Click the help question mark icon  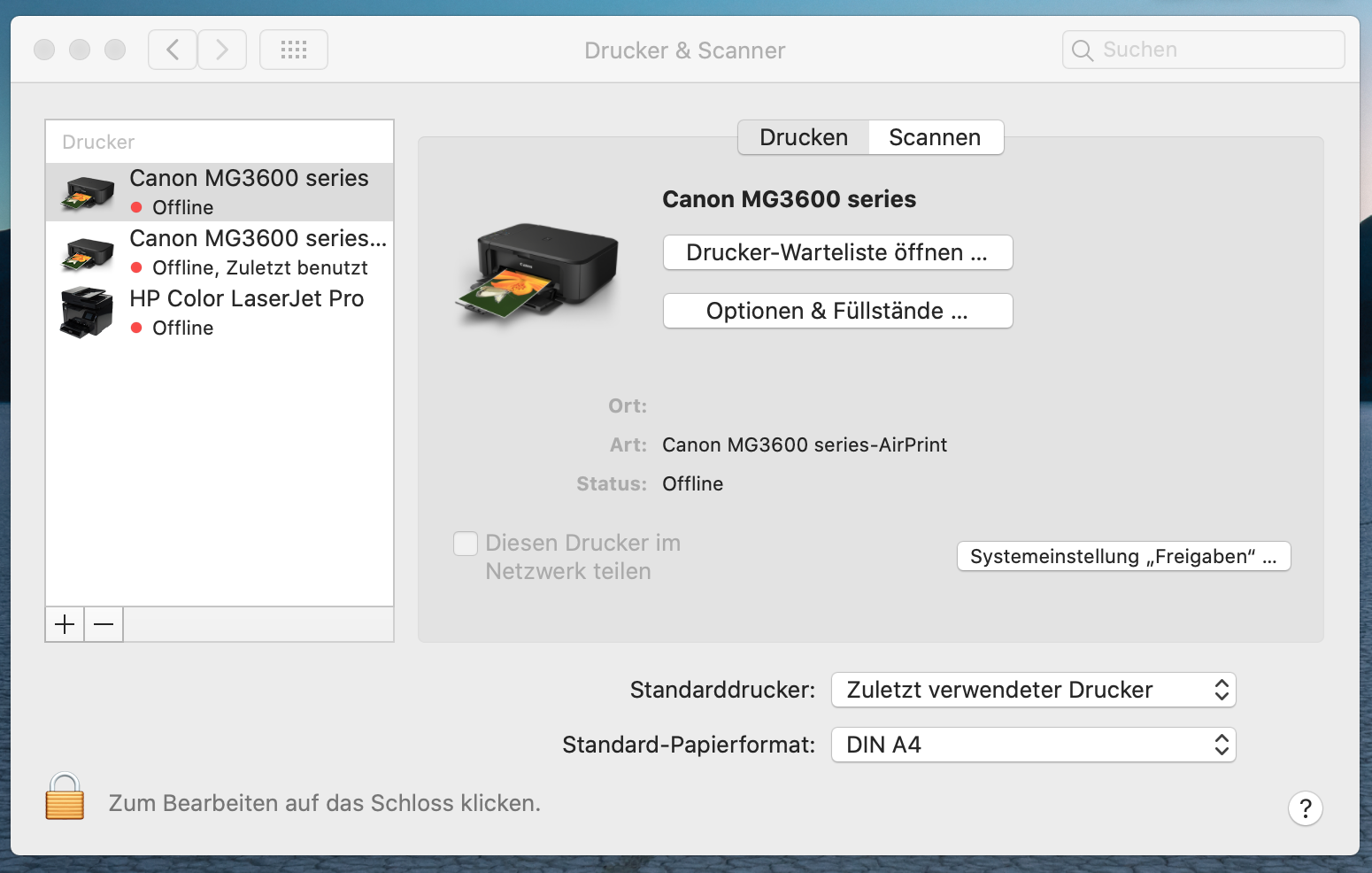[x=1305, y=808]
